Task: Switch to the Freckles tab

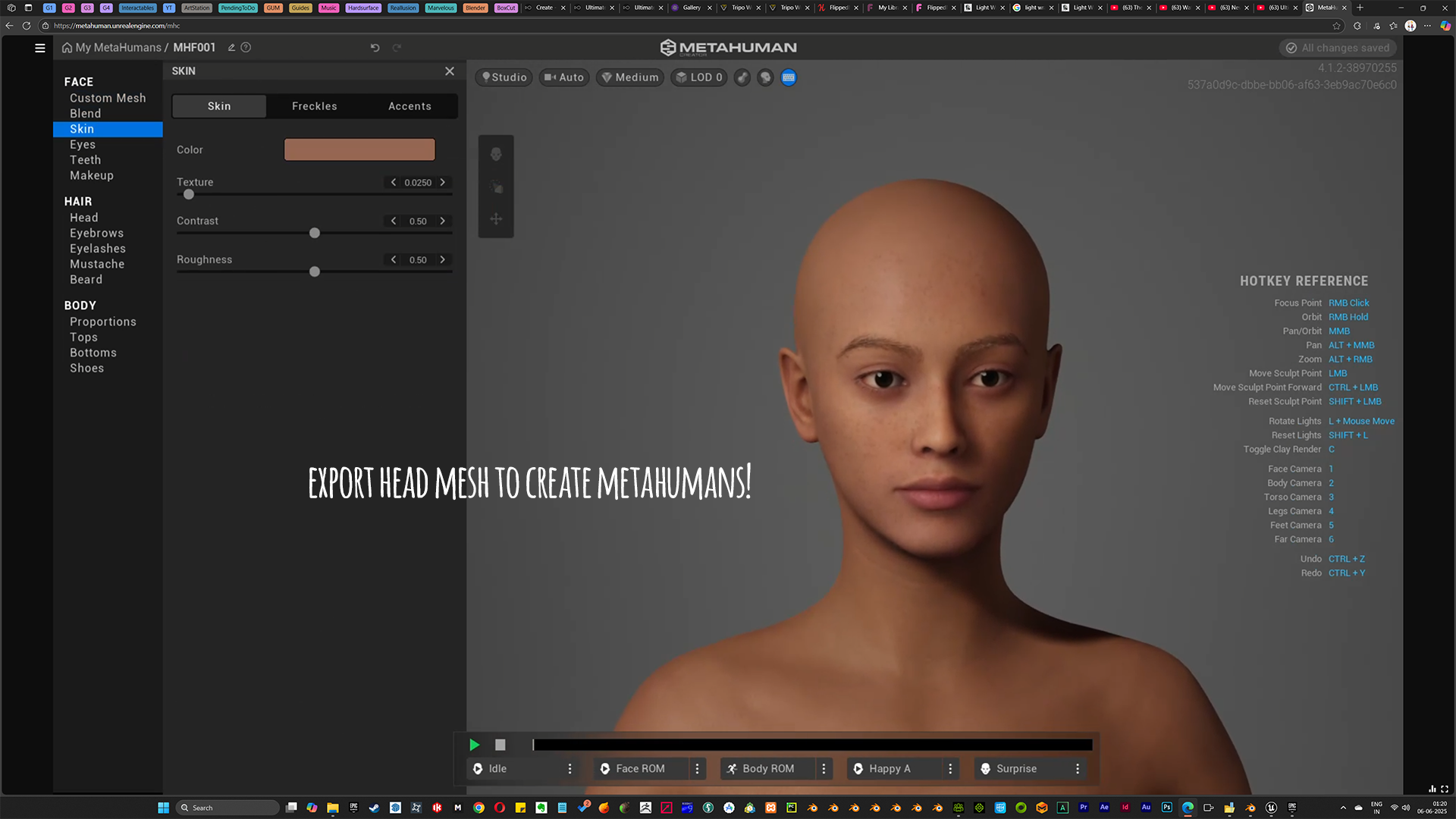Action: [314, 106]
